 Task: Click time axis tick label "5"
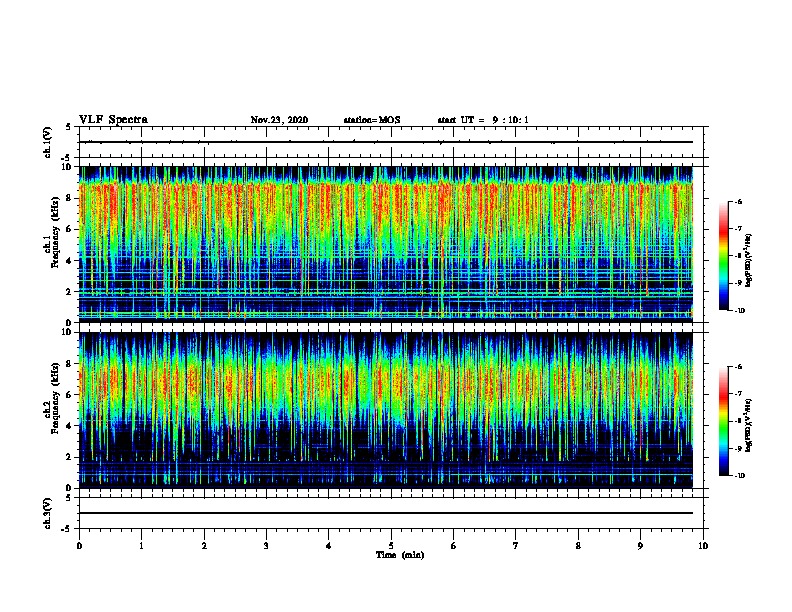click(x=391, y=546)
